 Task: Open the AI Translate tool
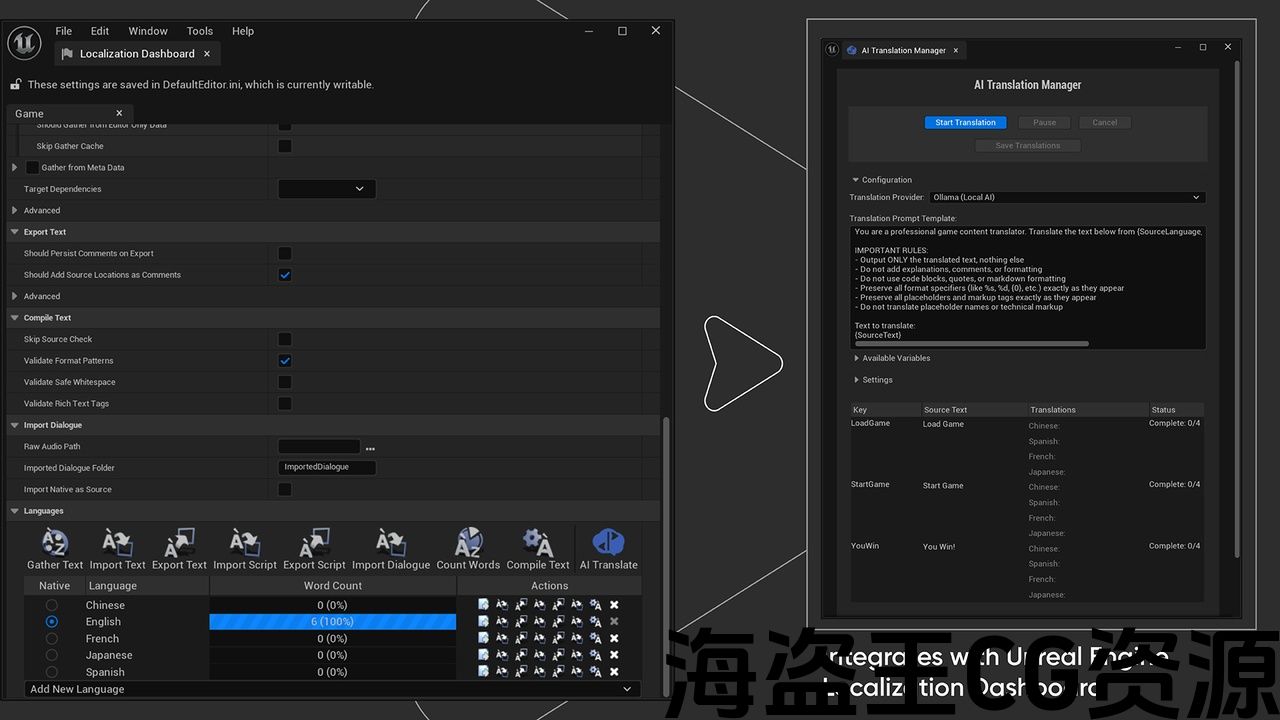[608, 550]
